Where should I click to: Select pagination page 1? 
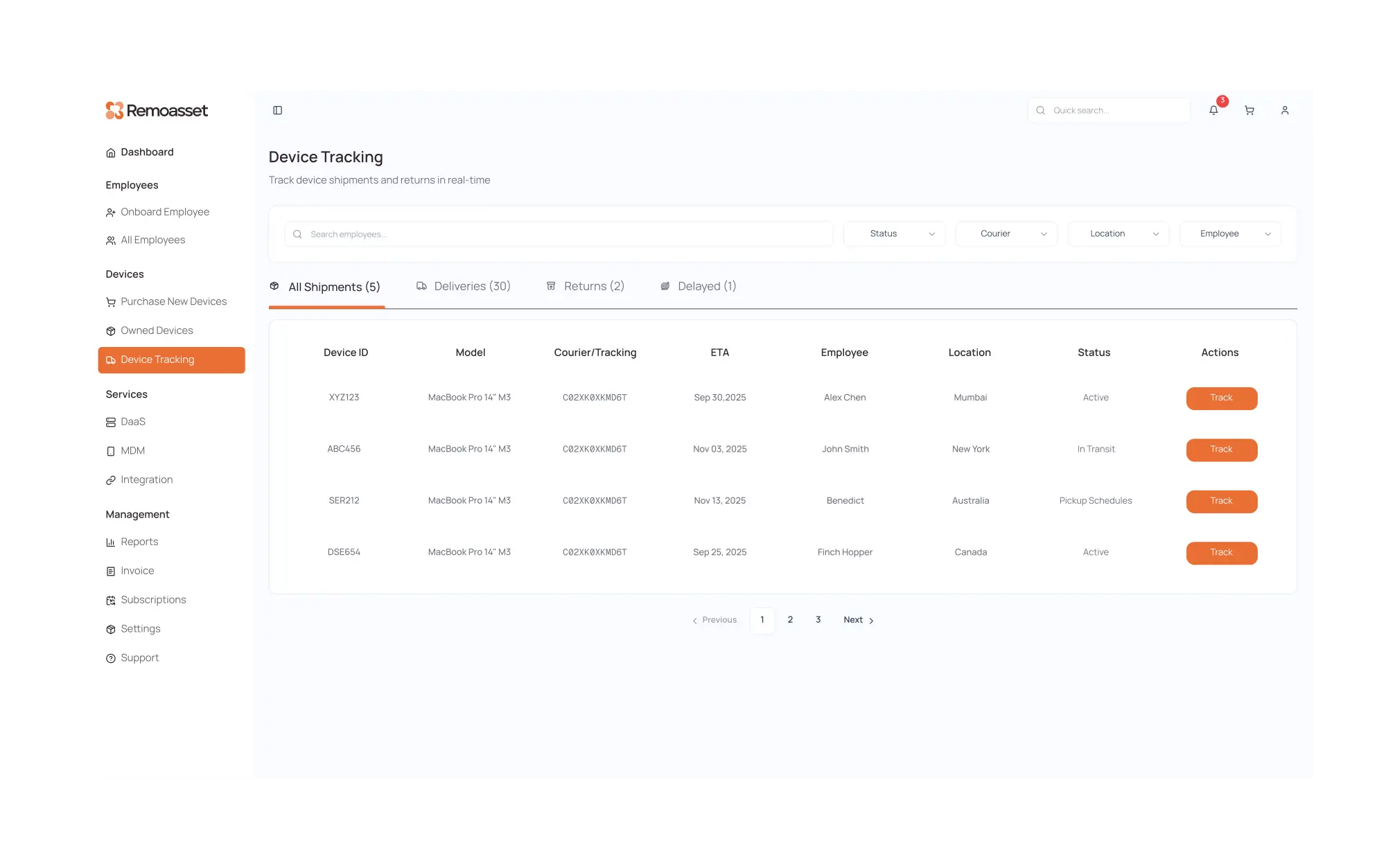click(x=762, y=620)
